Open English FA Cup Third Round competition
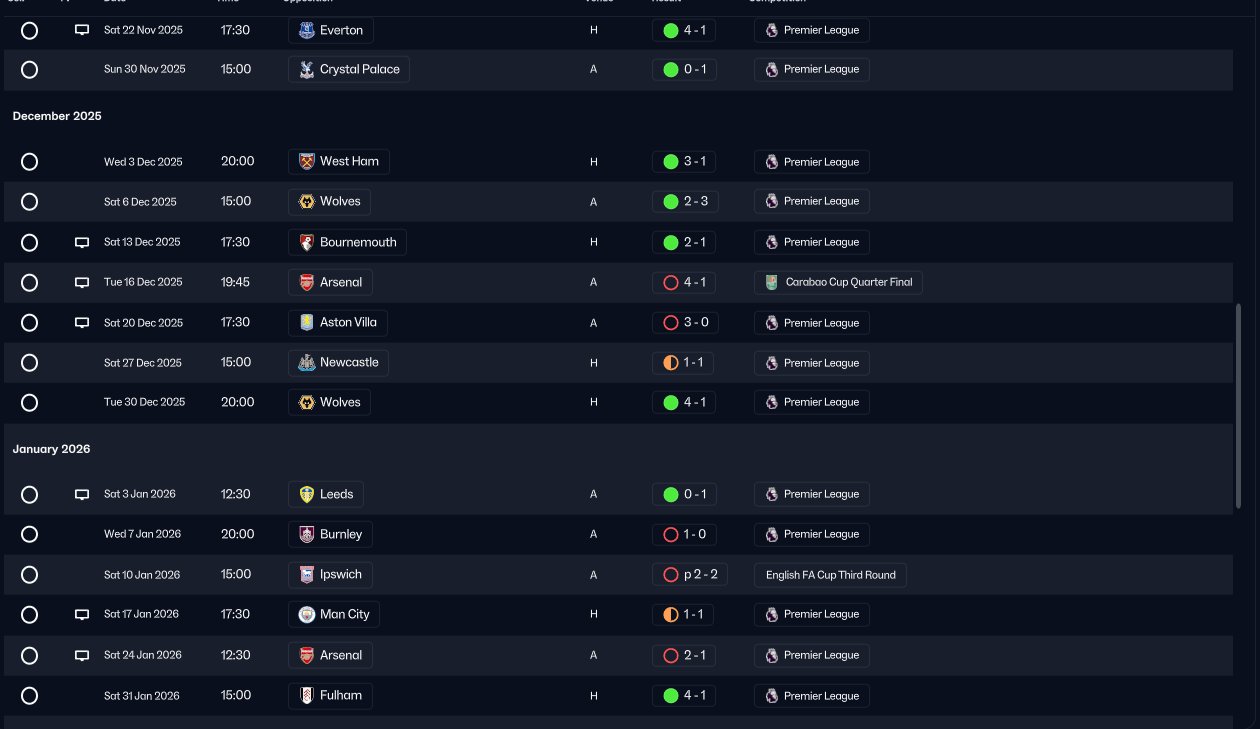 point(831,575)
